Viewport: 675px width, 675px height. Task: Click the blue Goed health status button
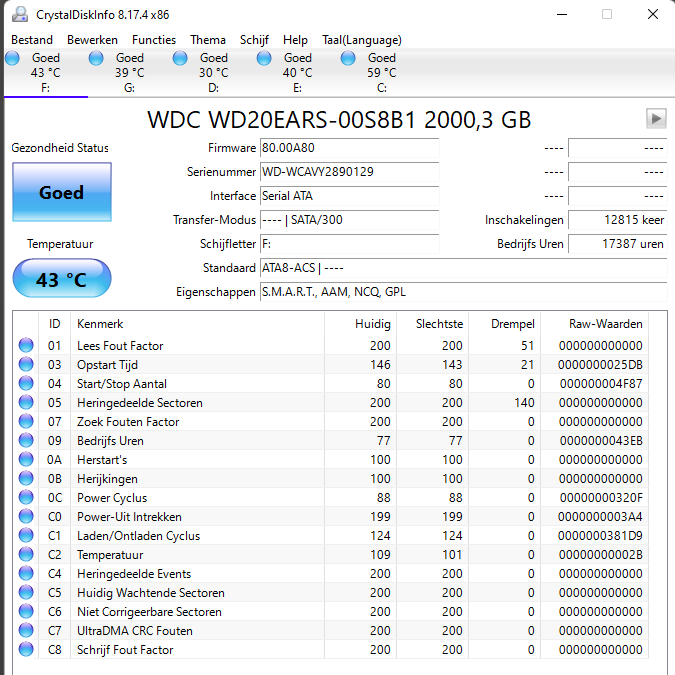pyautogui.click(x=62, y=192)
